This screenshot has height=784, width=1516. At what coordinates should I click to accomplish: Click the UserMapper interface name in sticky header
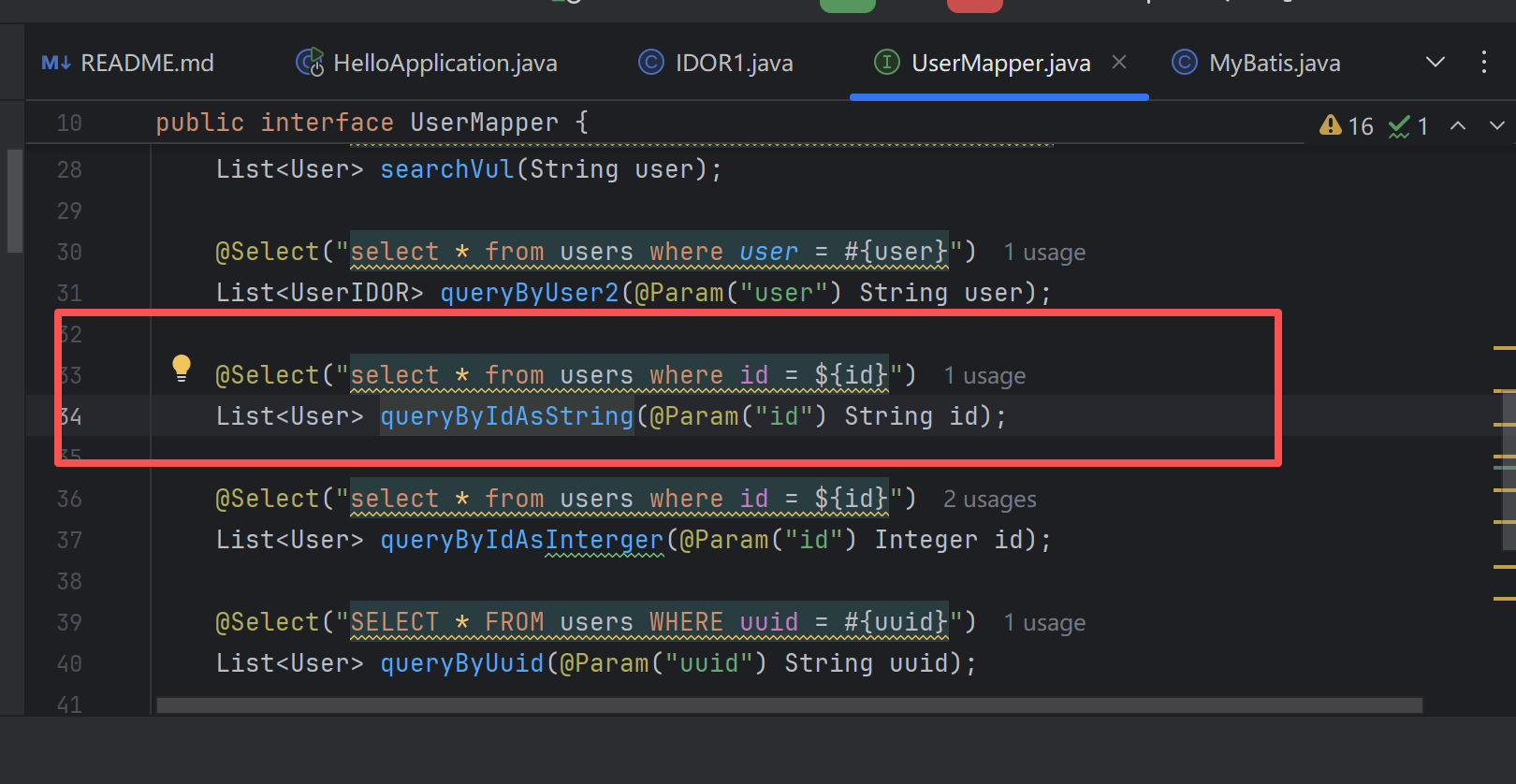point(484,123)
